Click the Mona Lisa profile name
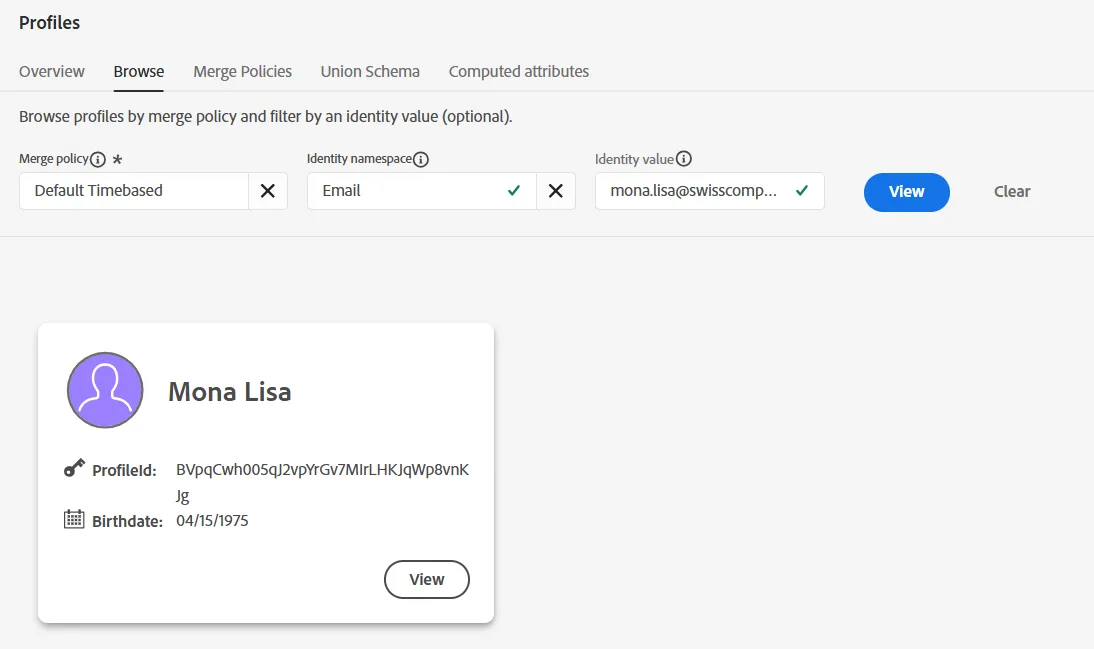Screen dimensions: 1094x649 pos(230,392)
